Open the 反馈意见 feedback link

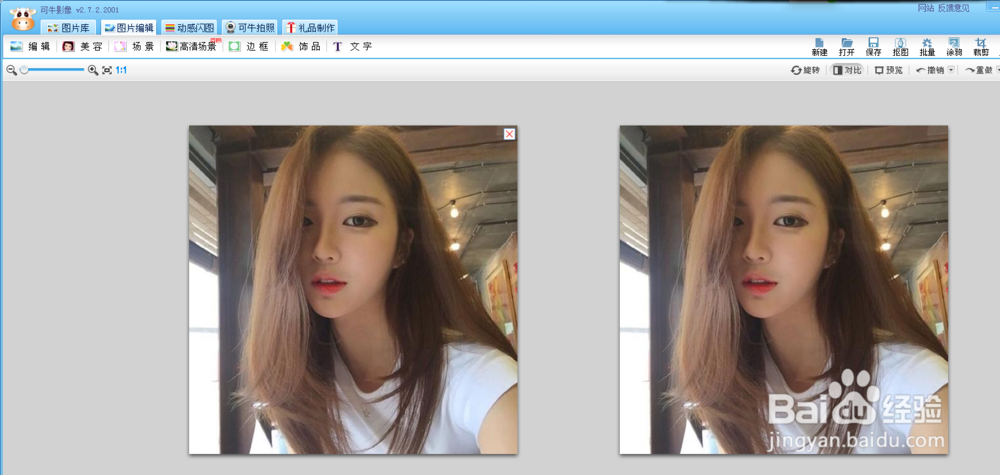pyautogui.click(x=953, y=8)
